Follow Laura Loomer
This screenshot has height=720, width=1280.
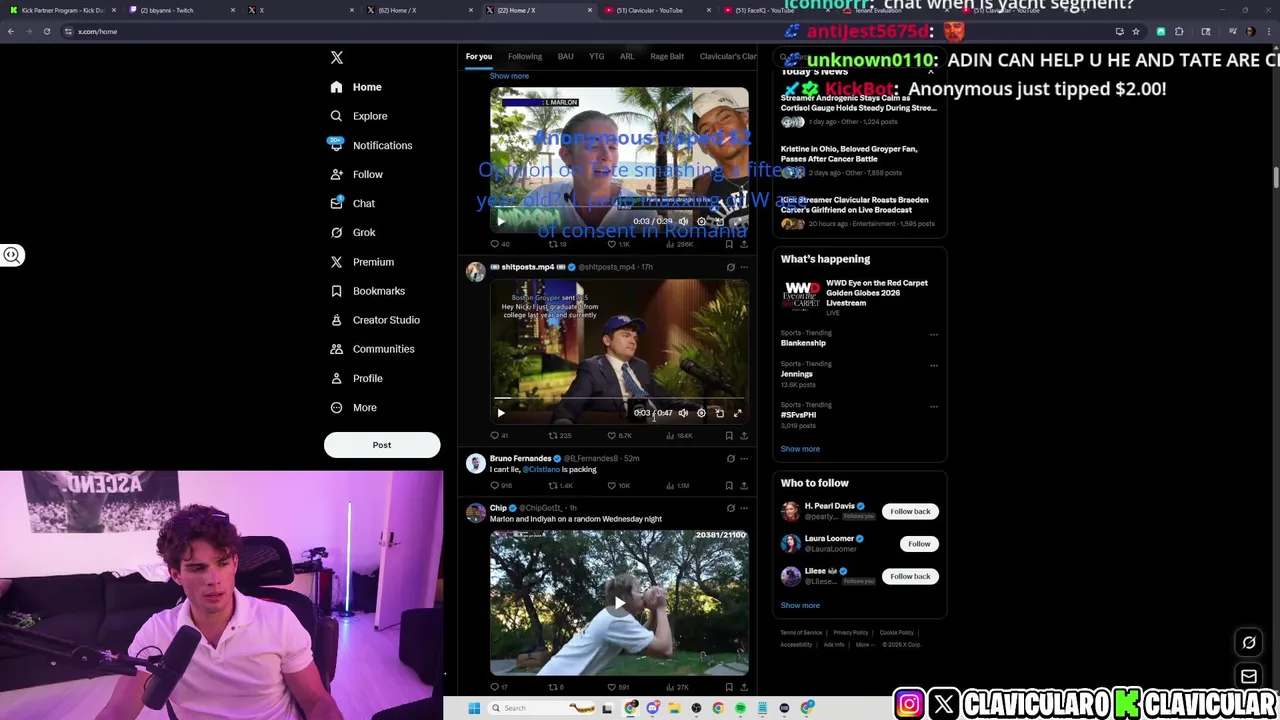pyautogui.click(x=919, y=544)
